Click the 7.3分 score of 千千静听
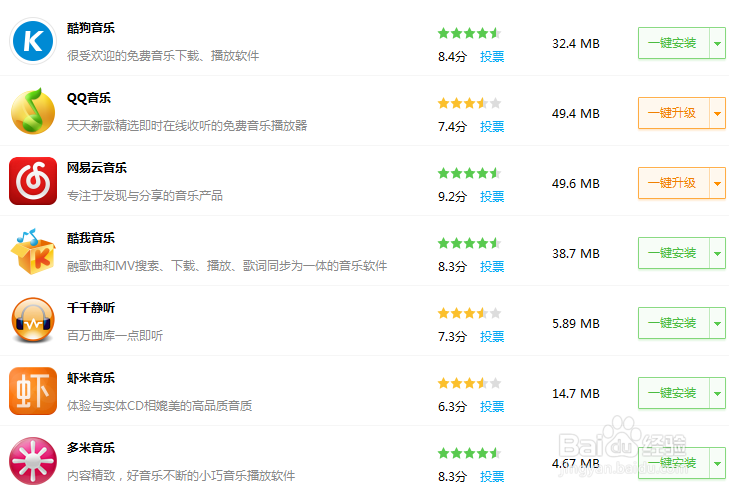 (452, 336)
